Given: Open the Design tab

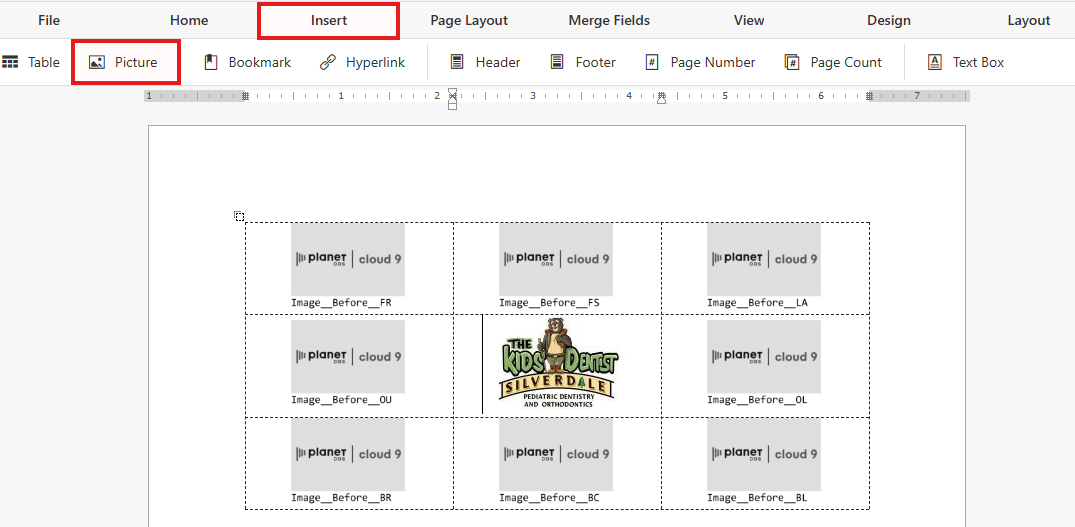Looking at the screenshot, I should (x=889, y=21).
